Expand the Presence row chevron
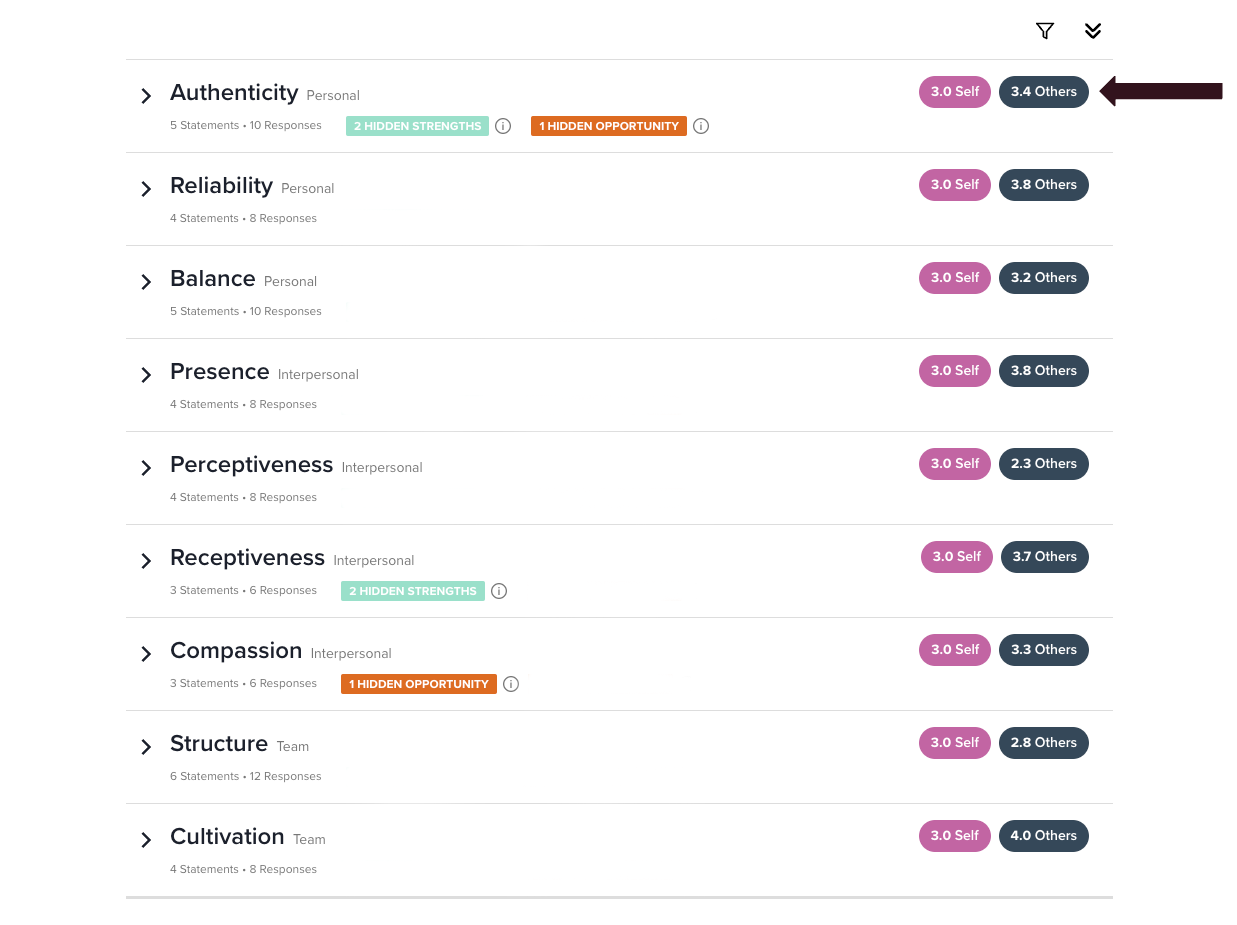This screenshot has height=925, width=1237. (146, 375)
